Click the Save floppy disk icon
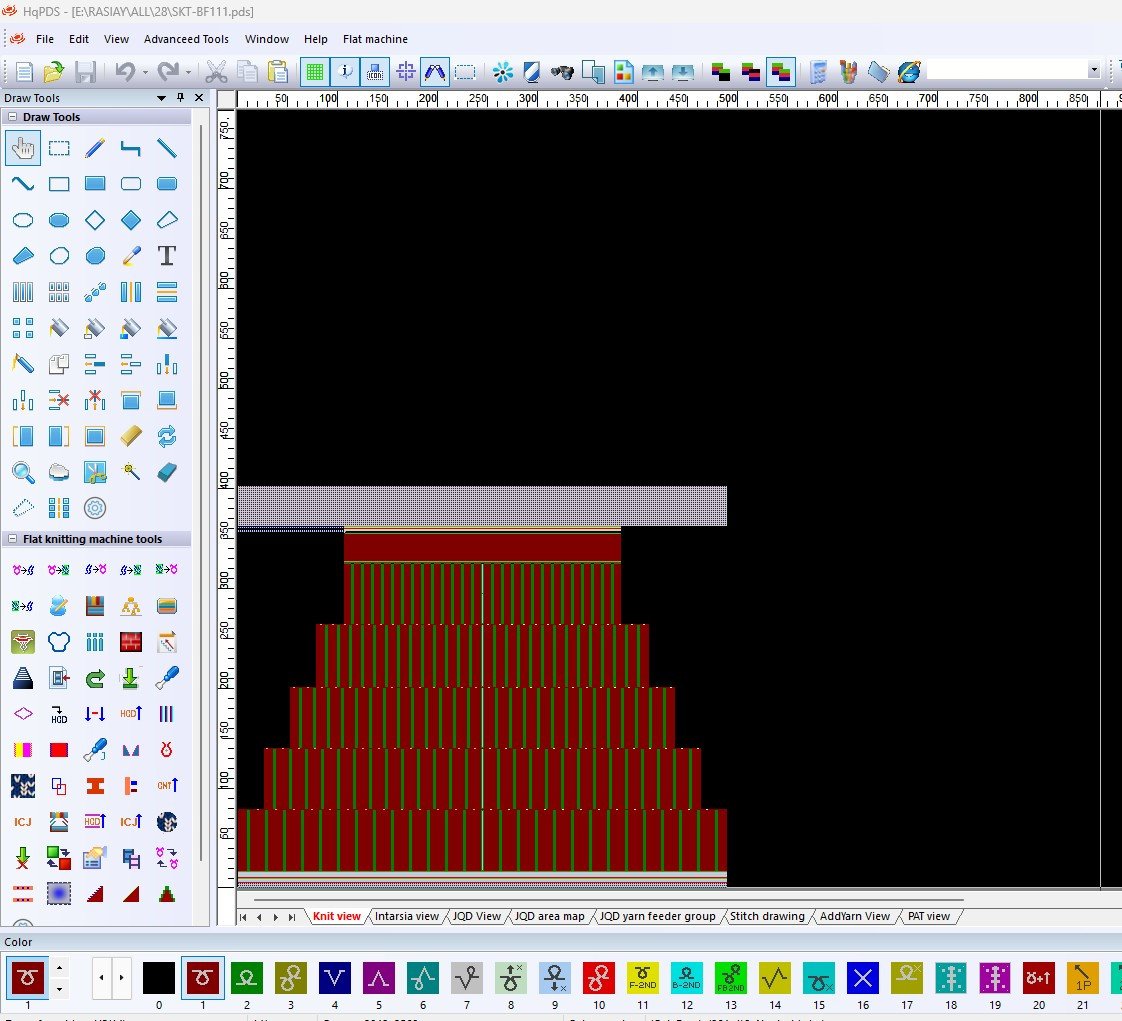 point(85,72)
